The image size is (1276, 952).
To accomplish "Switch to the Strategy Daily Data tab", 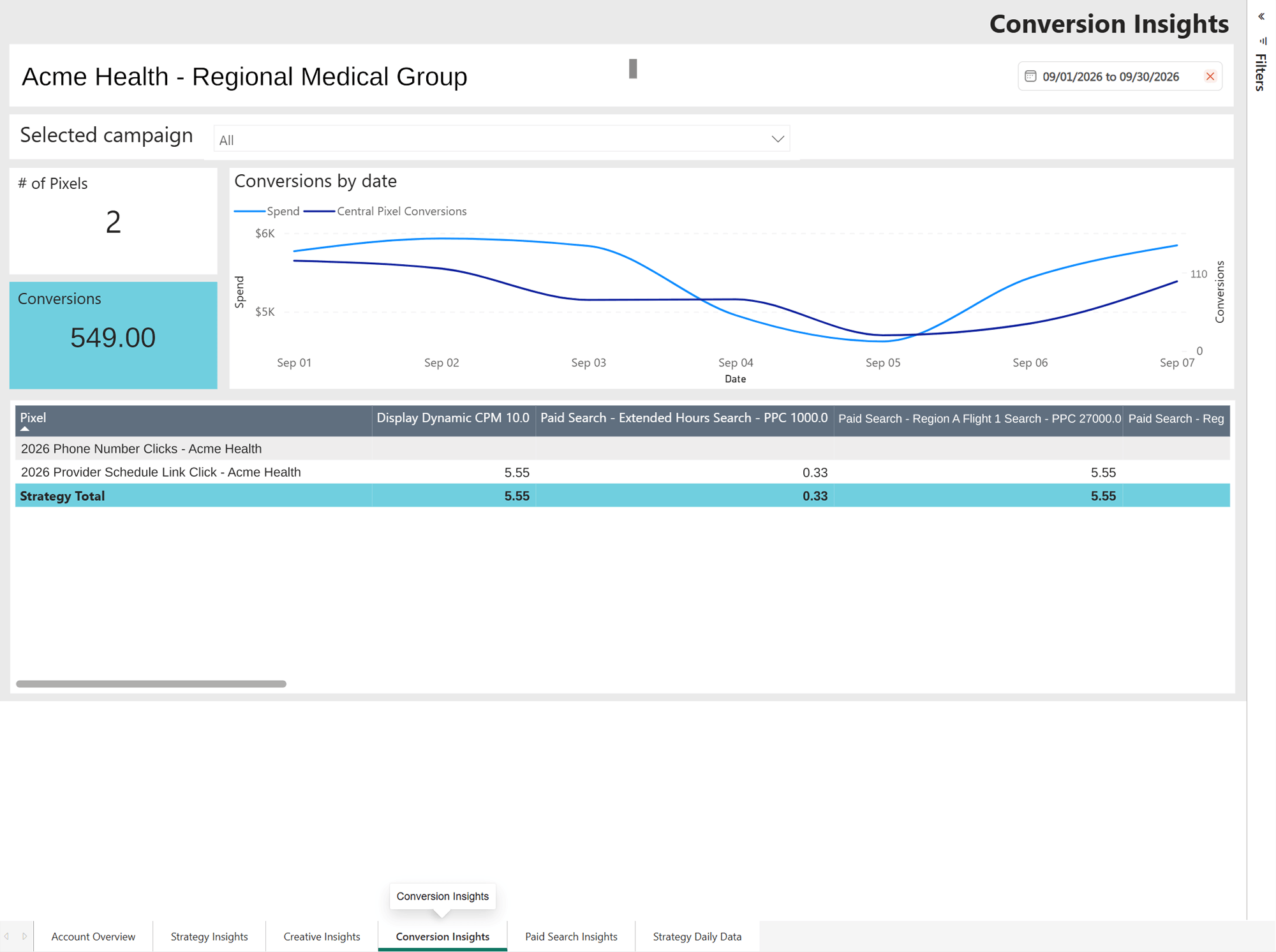I will (697, 936).
